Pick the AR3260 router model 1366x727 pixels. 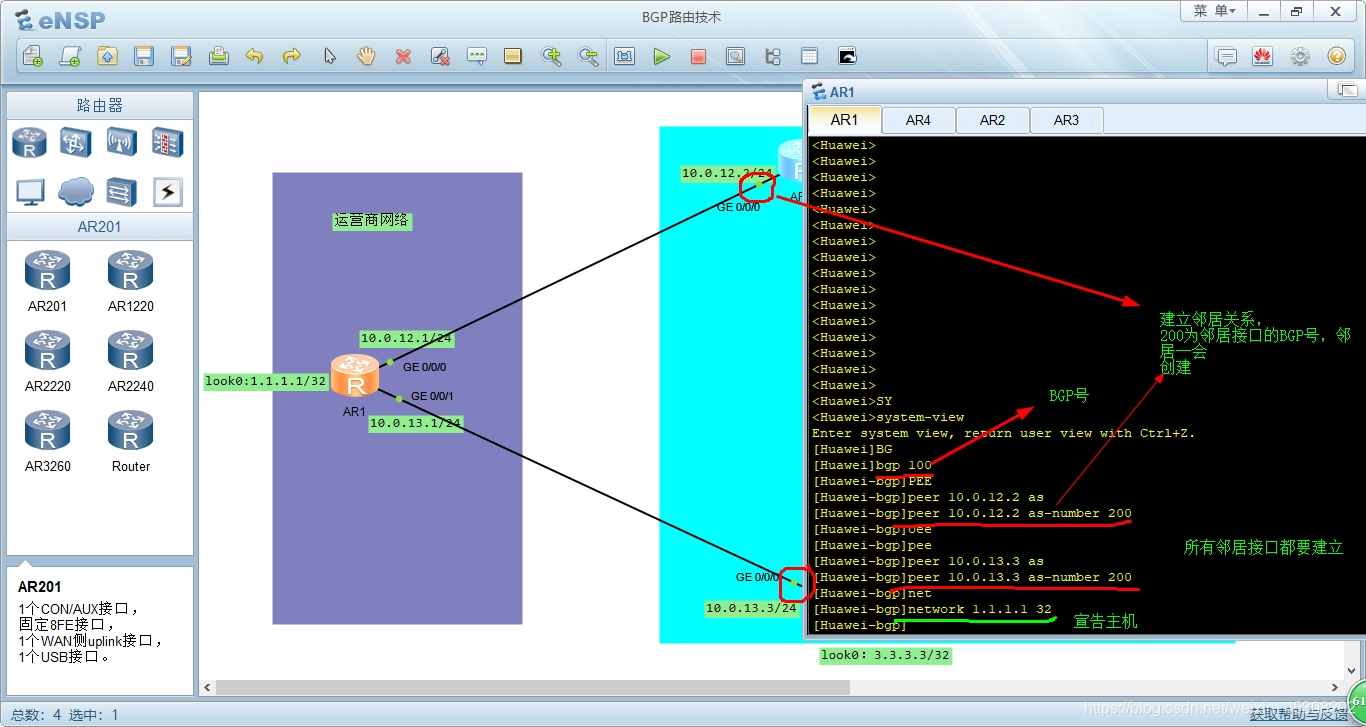[x=47, y=441]
